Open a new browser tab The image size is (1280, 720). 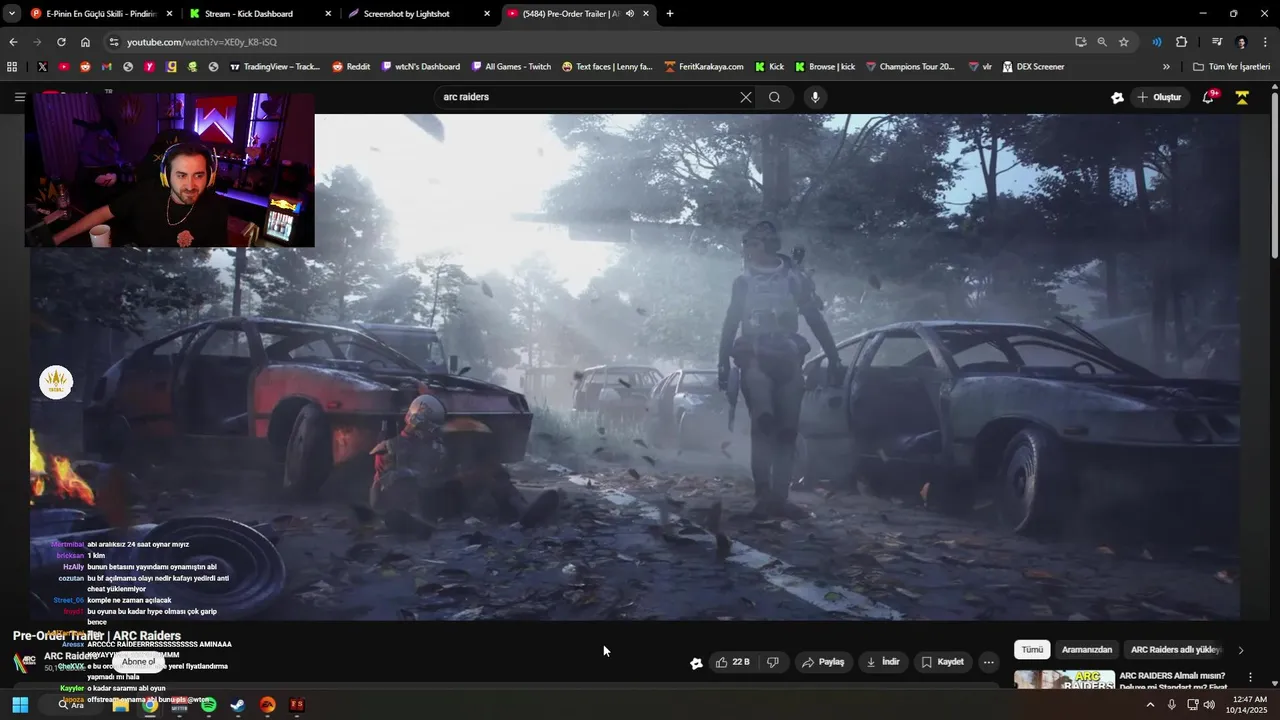tap(670, 14)
